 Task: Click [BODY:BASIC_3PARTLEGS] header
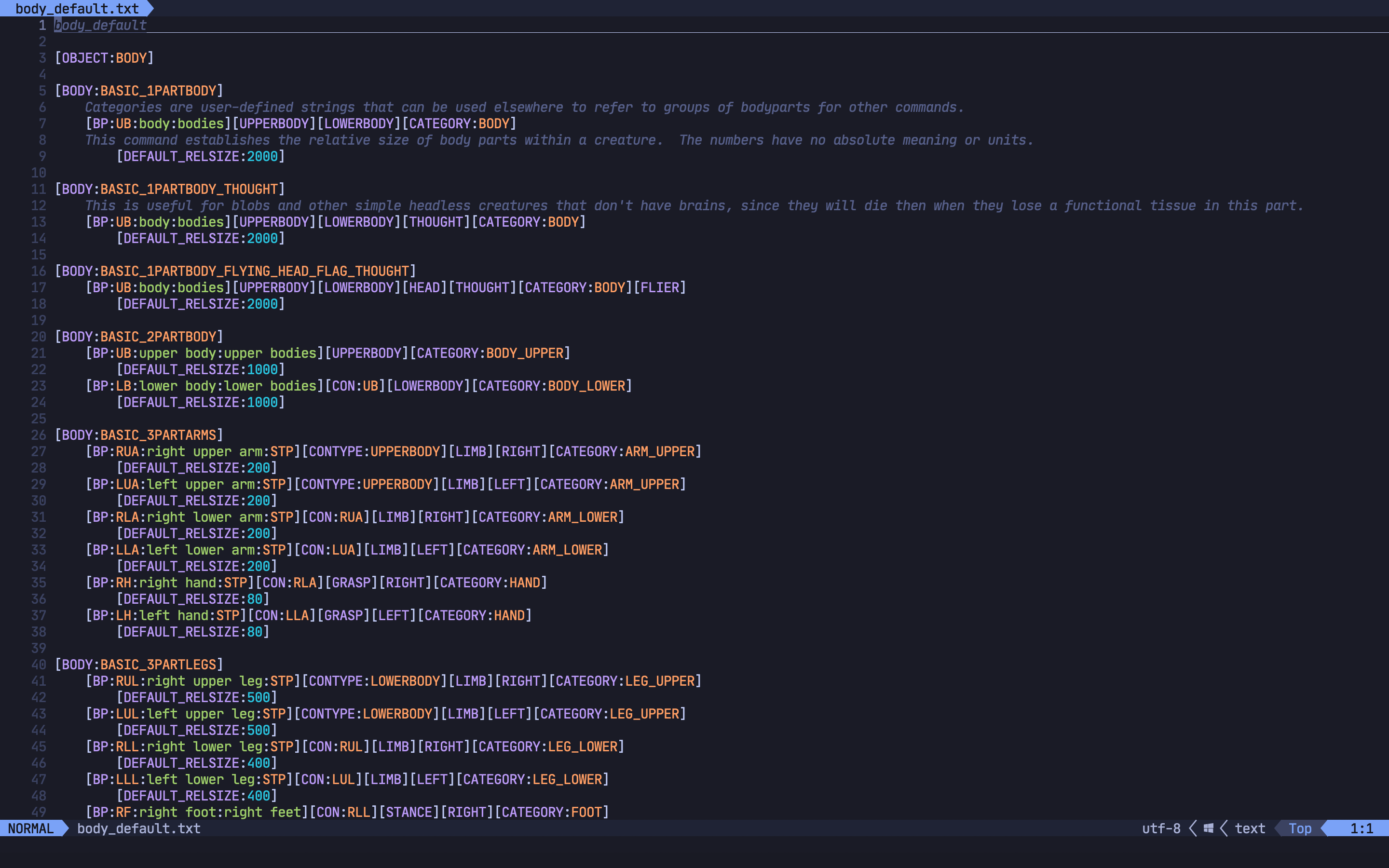pos(139,665)
